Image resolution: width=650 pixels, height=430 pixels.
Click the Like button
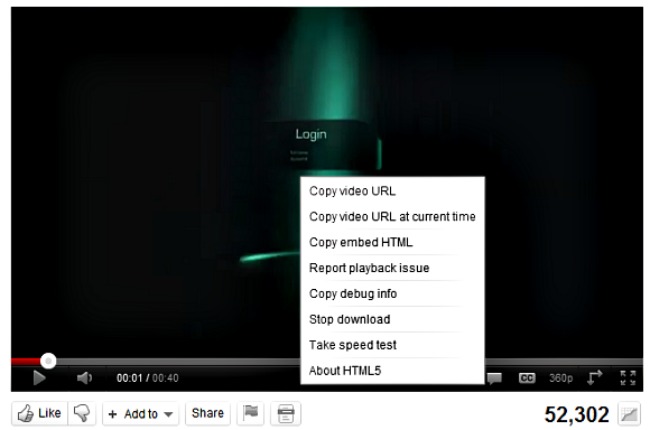point(37,413)
